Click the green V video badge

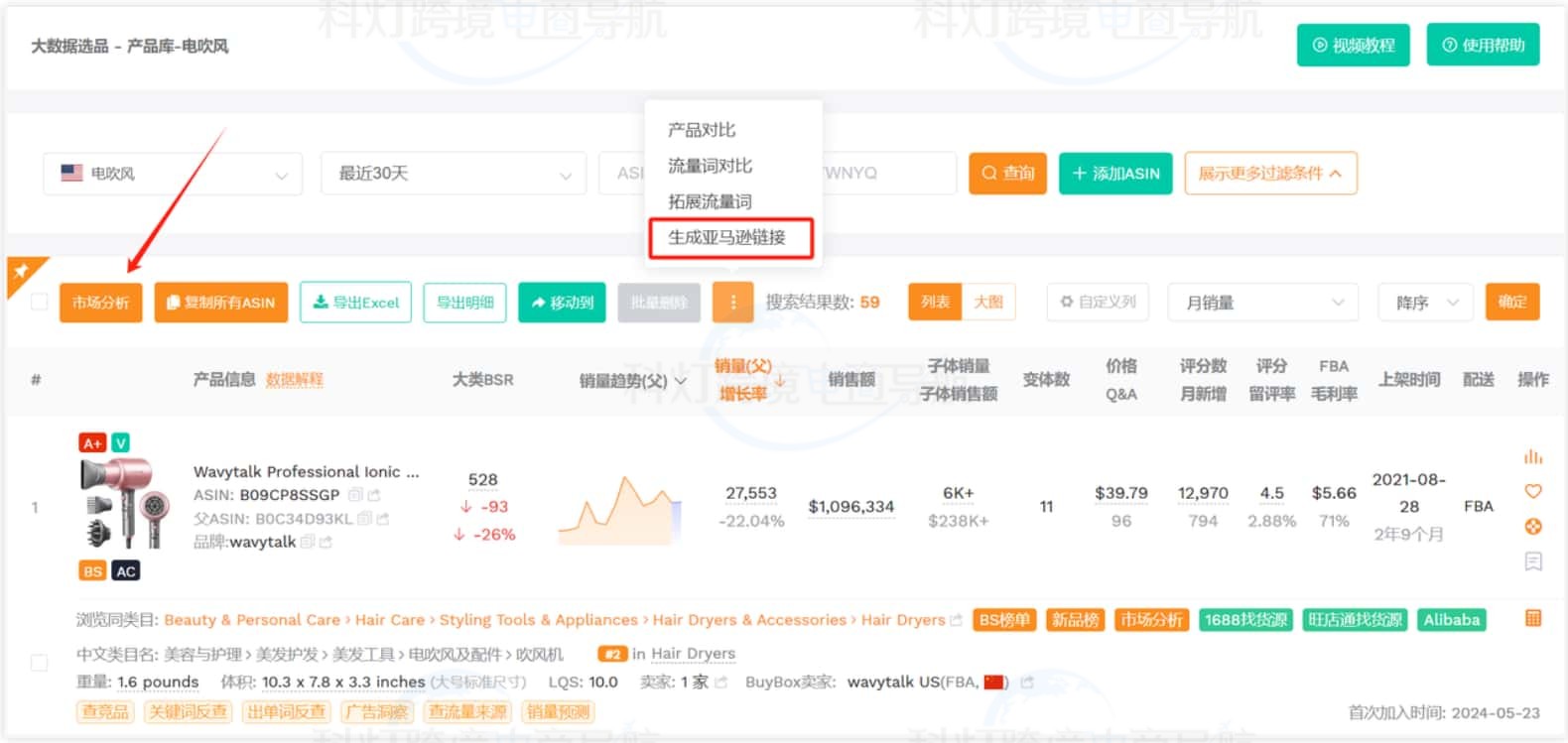[x=120, y=443]
